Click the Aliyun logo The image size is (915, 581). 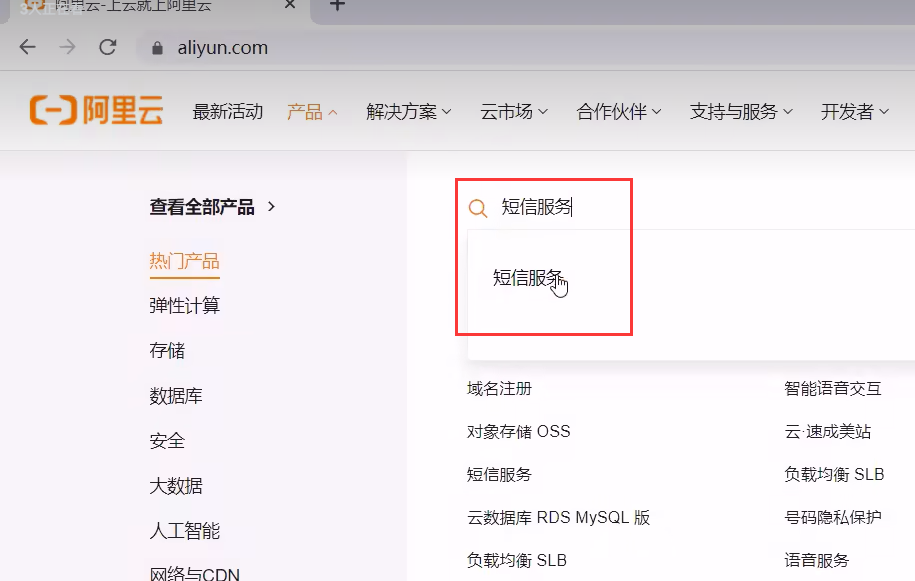[x=96, y=111]
